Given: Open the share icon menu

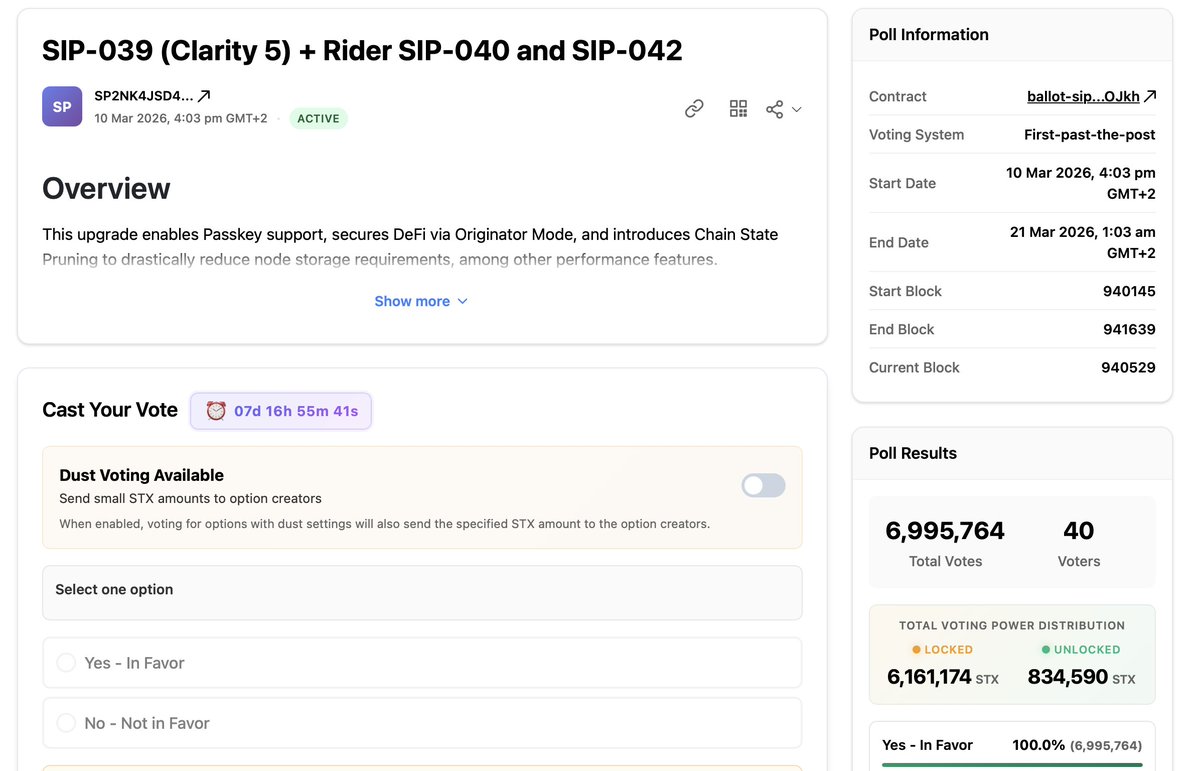Looking at the screenshot, I should point(775,109).
